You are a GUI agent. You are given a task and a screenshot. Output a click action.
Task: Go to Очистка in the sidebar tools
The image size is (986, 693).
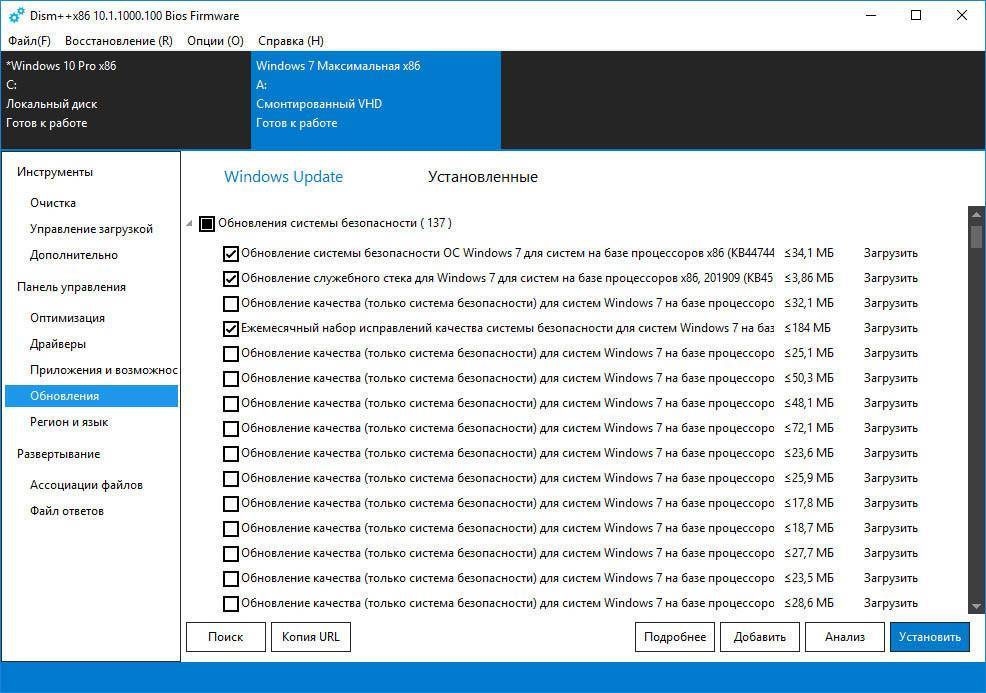point(53,203)
